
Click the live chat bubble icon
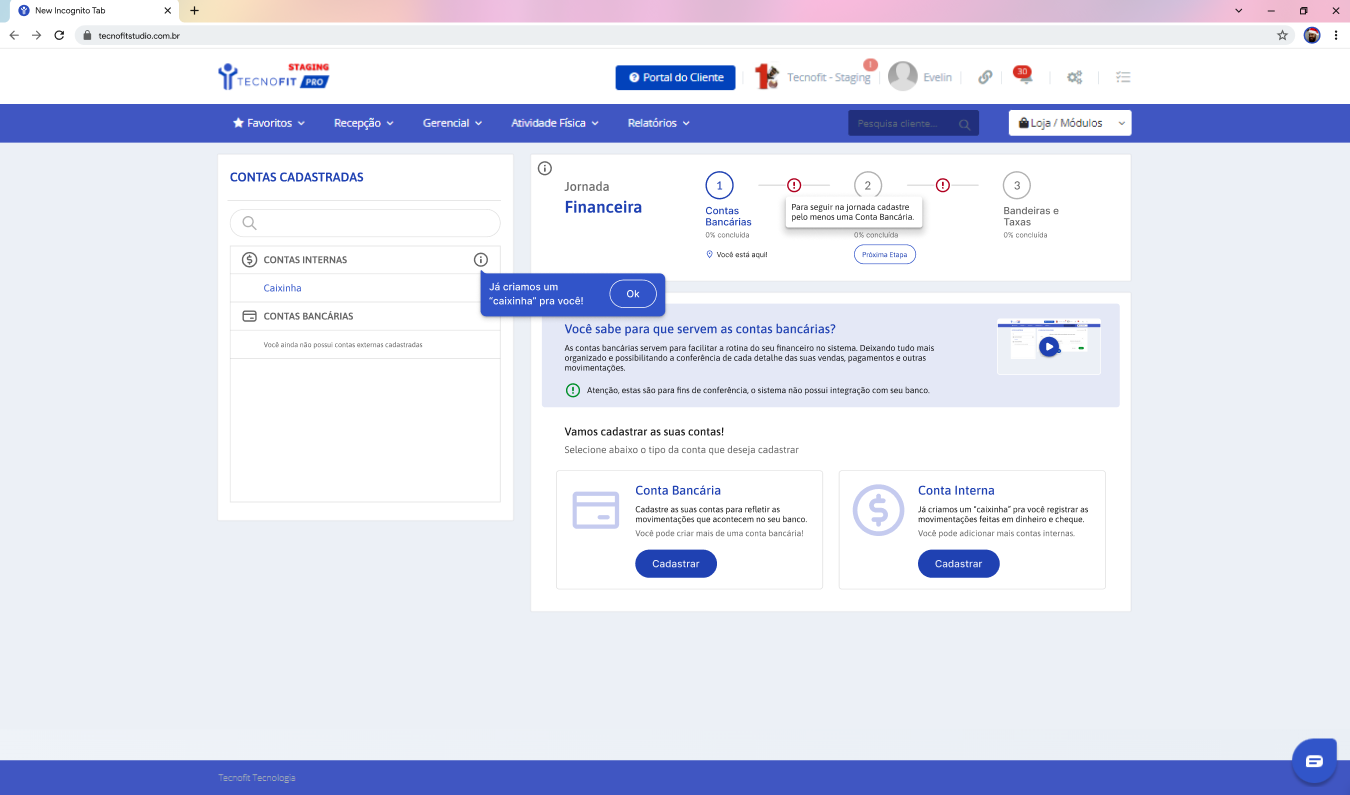tap(1313, 761)
